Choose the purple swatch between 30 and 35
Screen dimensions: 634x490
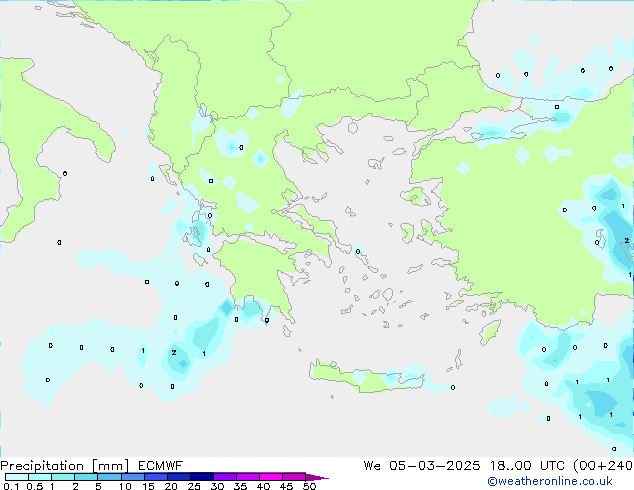(x=225, y=477)
